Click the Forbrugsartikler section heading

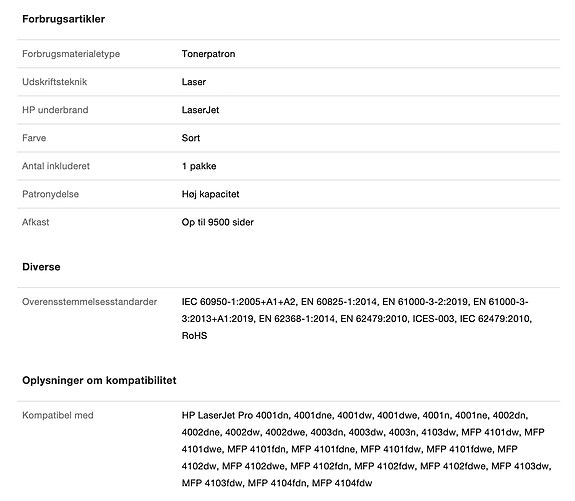(63, 19)
